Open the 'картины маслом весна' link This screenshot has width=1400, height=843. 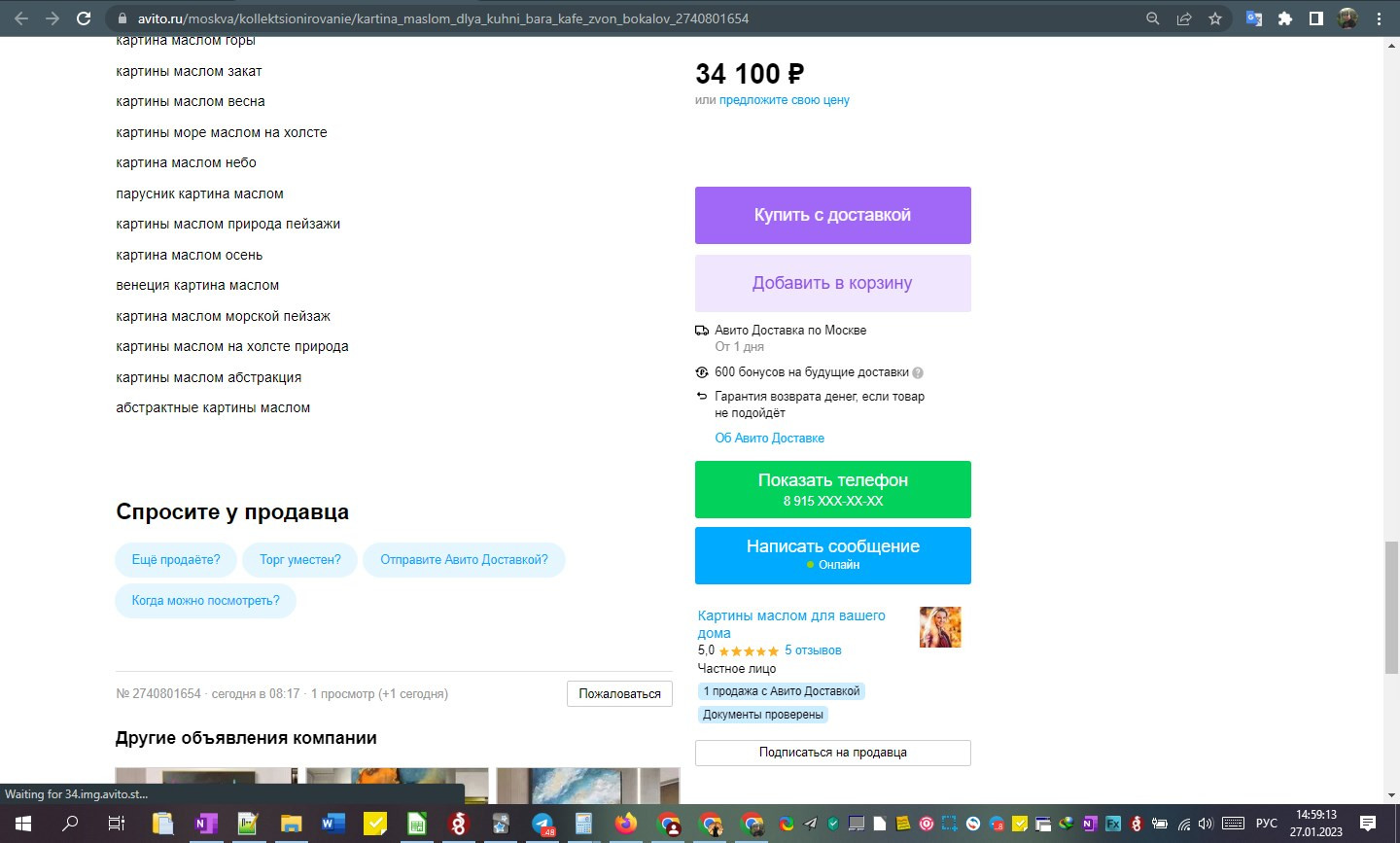191,101
